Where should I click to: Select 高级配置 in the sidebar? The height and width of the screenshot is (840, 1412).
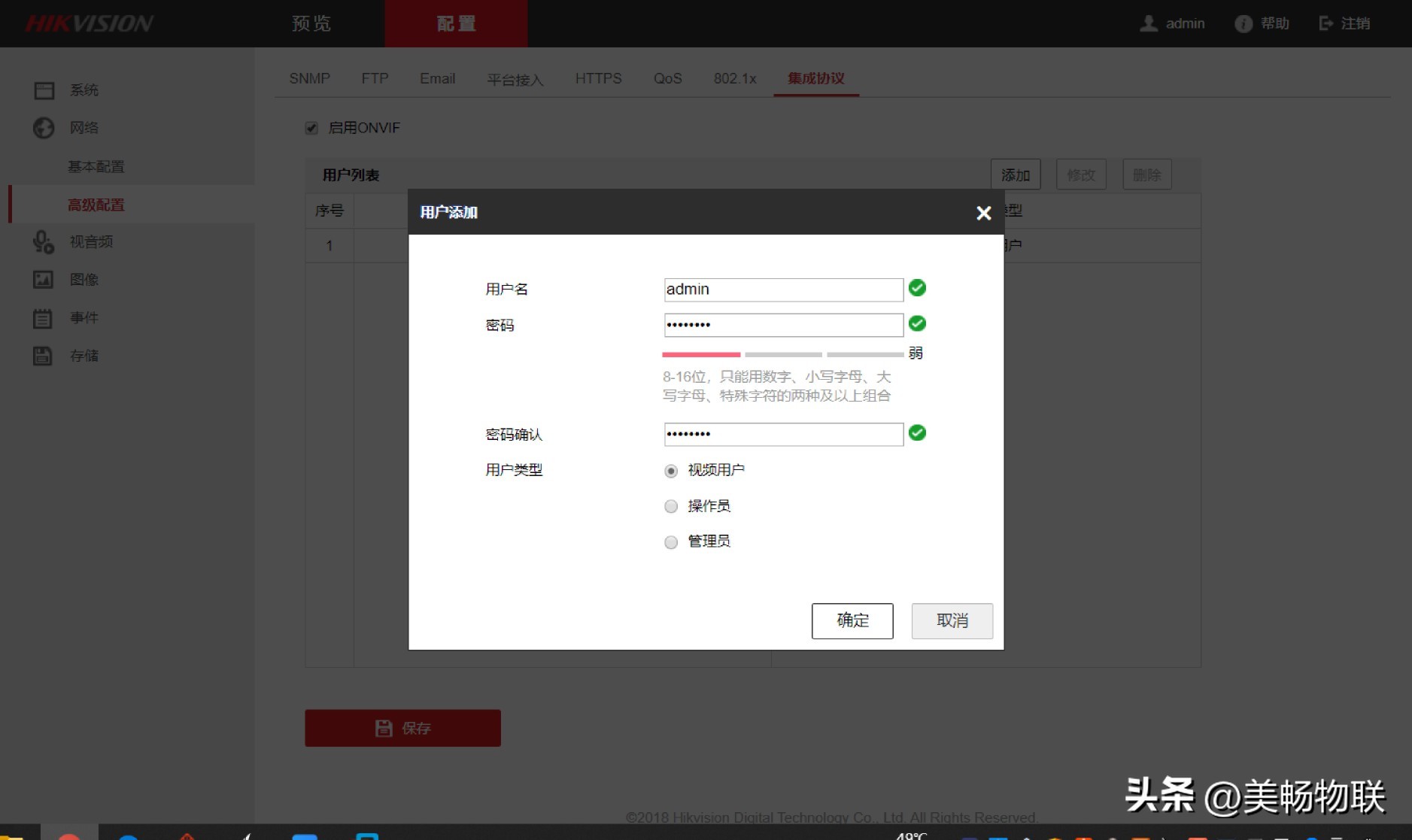(96, 205)
